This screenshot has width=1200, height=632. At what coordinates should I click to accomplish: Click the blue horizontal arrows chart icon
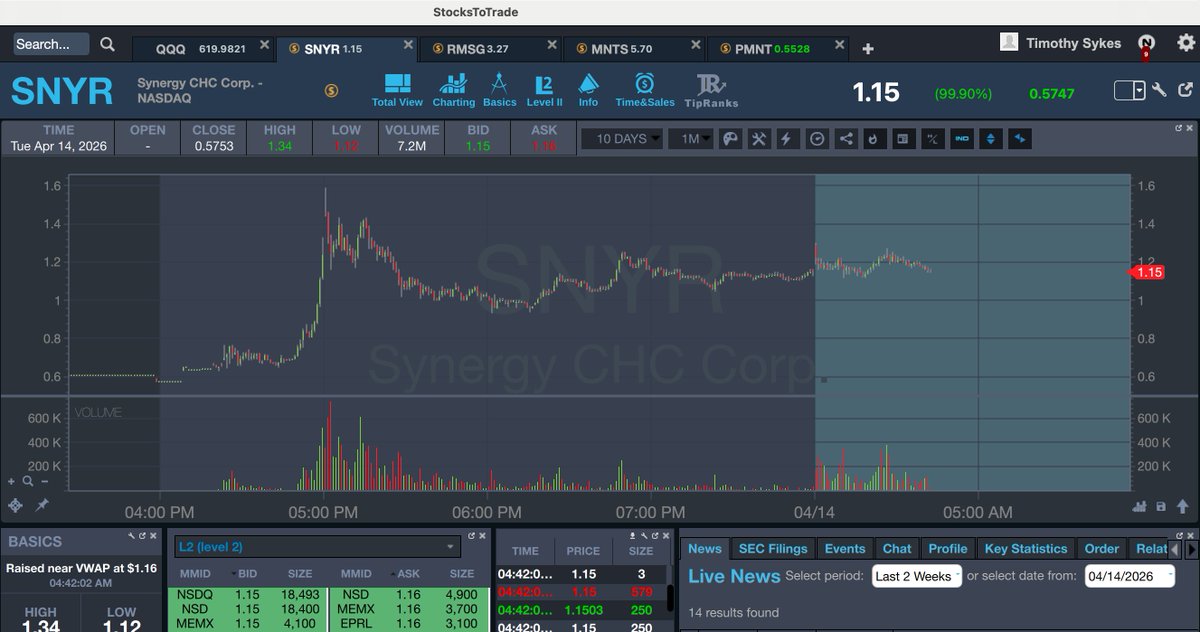click(1020, 139)
